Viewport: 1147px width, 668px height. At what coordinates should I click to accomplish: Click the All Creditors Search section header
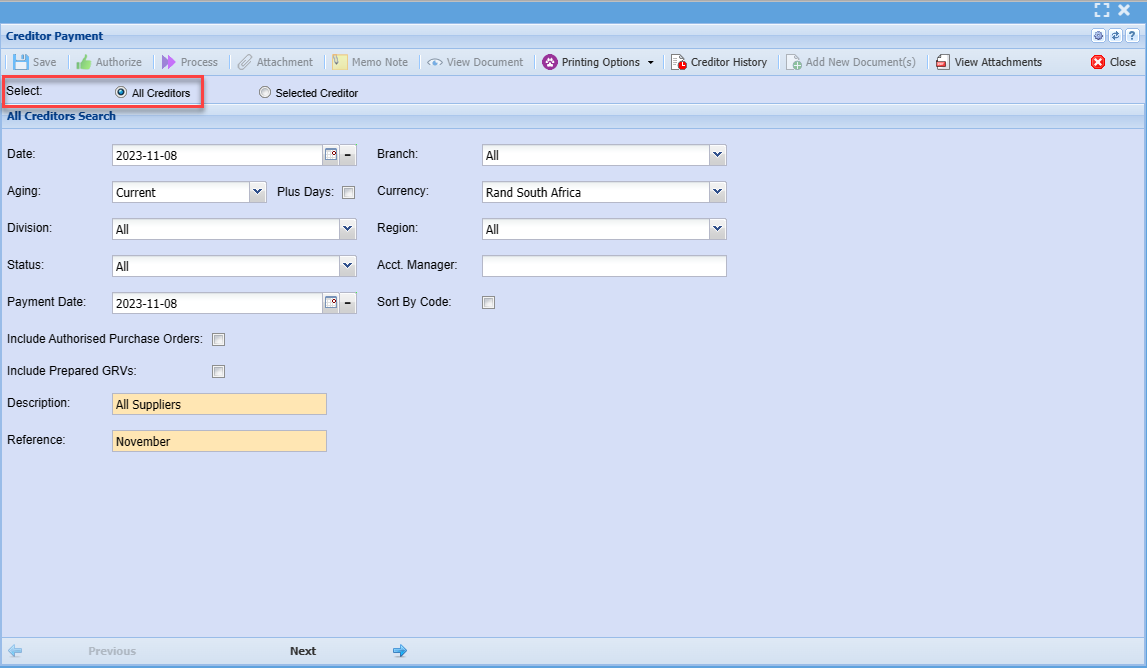[62, 116]
